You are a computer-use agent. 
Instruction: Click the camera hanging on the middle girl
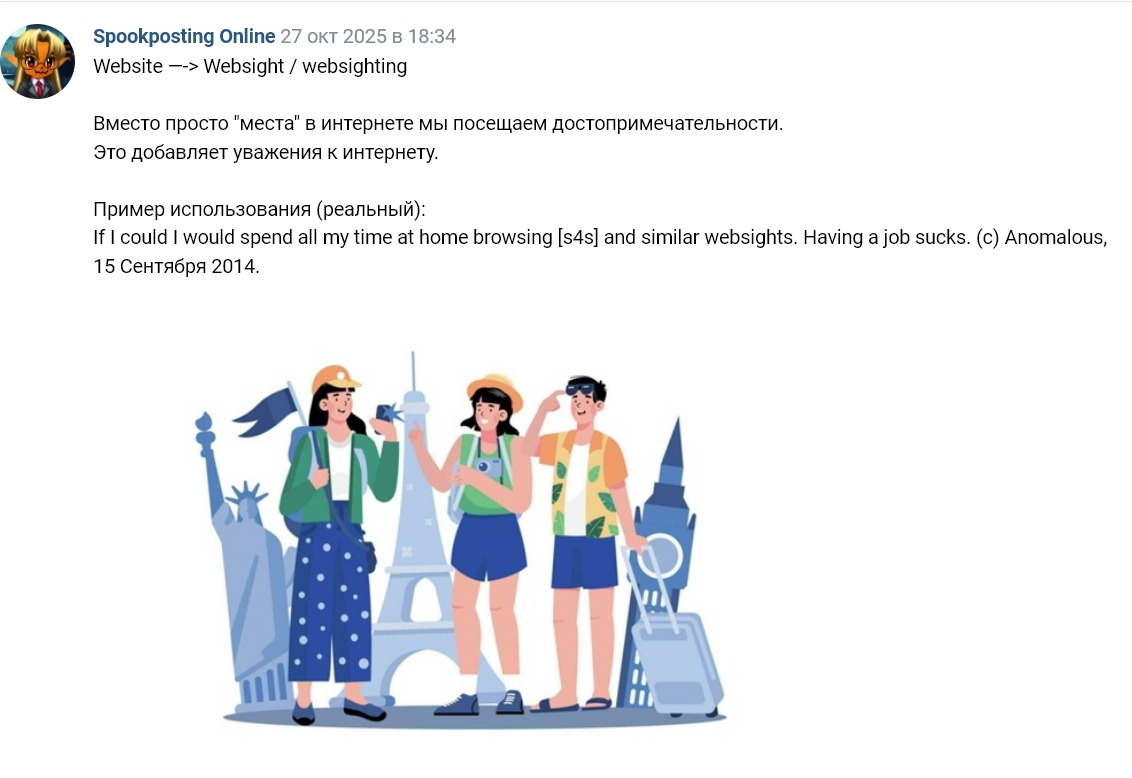(488, 468)
